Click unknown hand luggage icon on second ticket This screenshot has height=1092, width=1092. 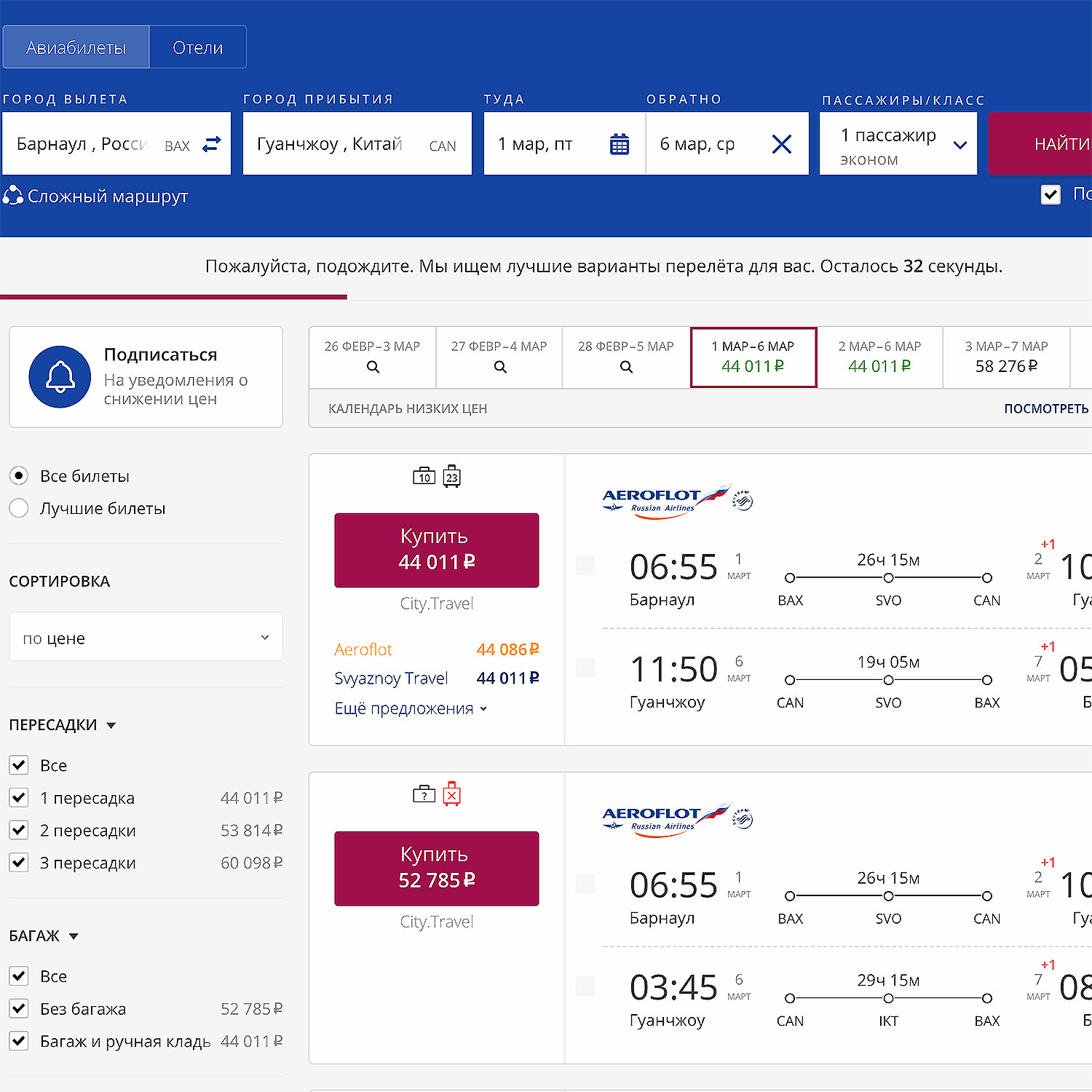coord(424,794)
